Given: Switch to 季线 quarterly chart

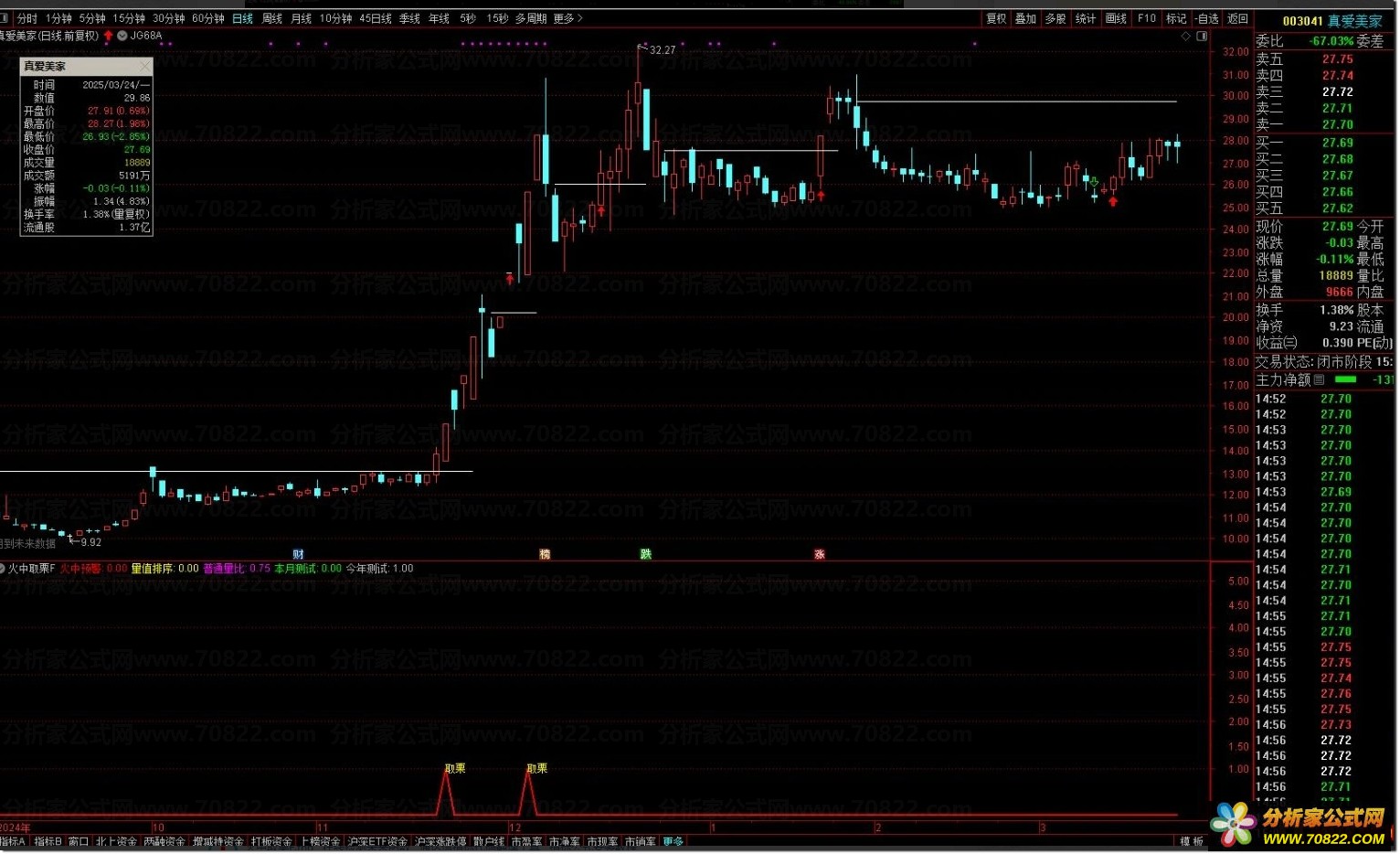Looking at the screenshot, I should tap(409, 18).
